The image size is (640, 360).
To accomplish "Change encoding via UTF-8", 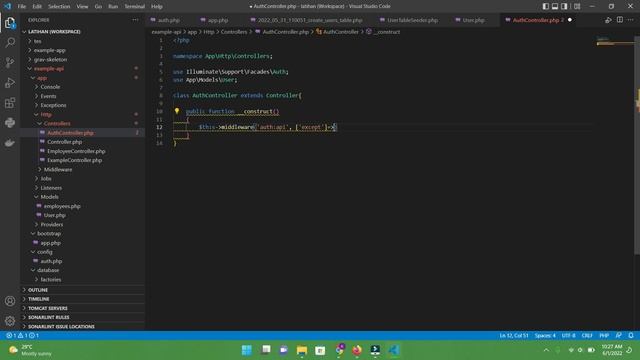I will 568,335.
